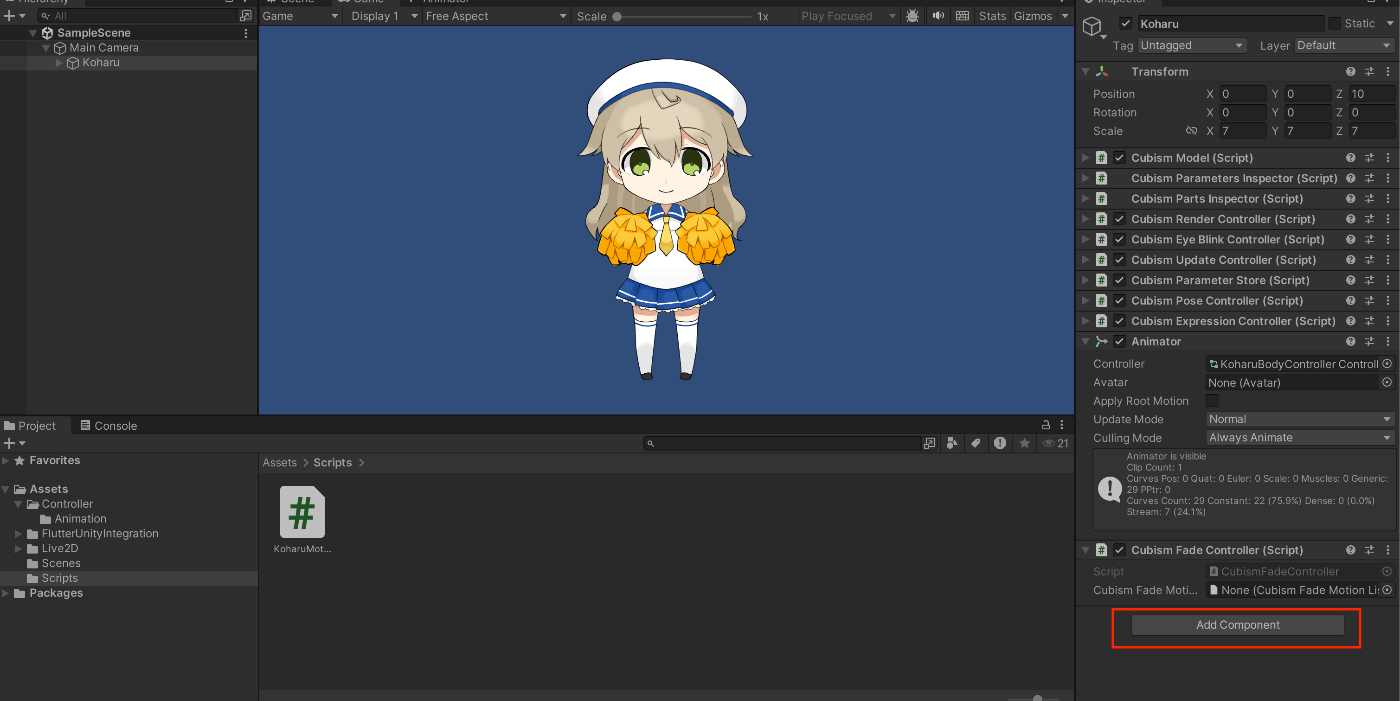The image size is (1400, 701).
Task: Open the Game view mode dropdown
Action: (x=300, y=16)
